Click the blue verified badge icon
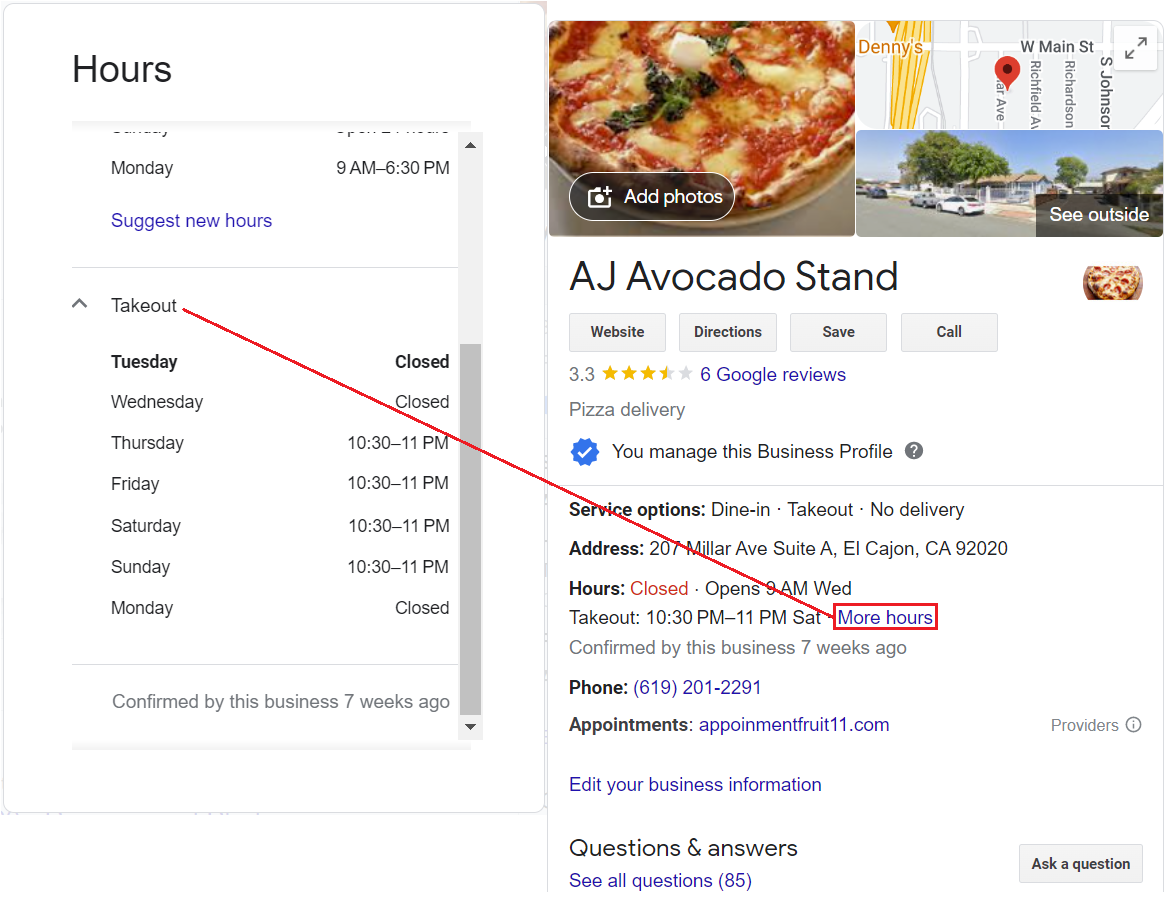This screenshot has height=903, width=1168. 585,451
